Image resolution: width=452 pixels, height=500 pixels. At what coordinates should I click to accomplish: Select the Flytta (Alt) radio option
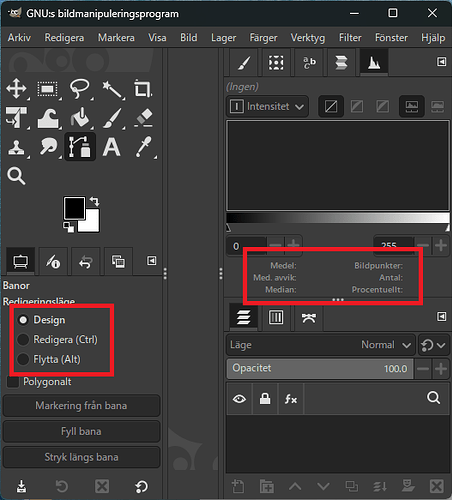click(49, 359)
